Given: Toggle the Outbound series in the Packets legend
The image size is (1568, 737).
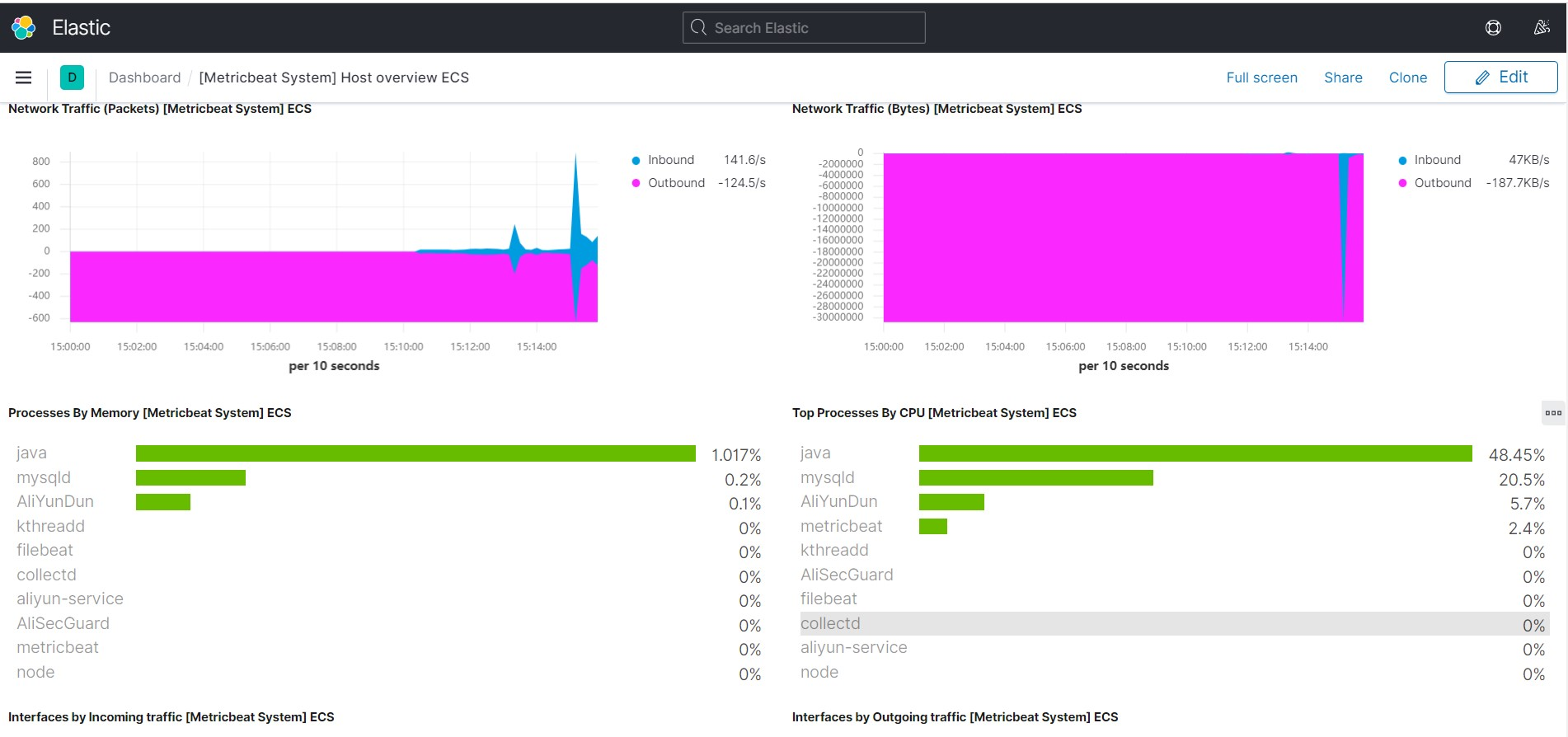Looking at the screenshot, I should pyautogui.click(x=669, y=183).
